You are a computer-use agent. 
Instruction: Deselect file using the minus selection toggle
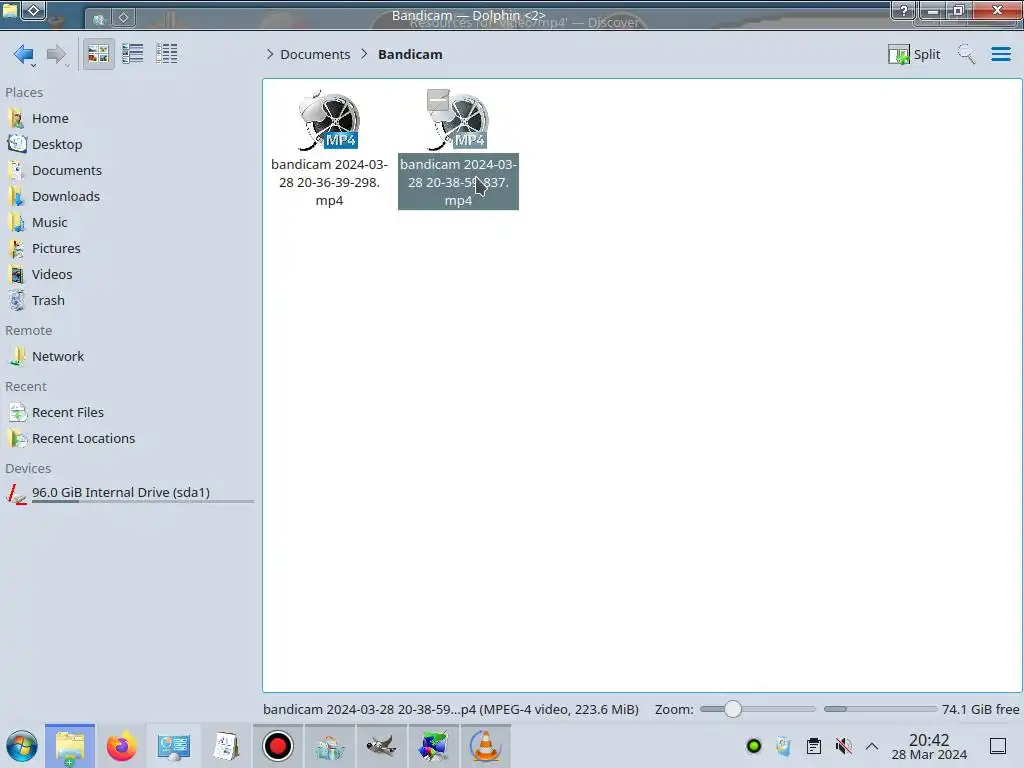(x=438, y=100)
